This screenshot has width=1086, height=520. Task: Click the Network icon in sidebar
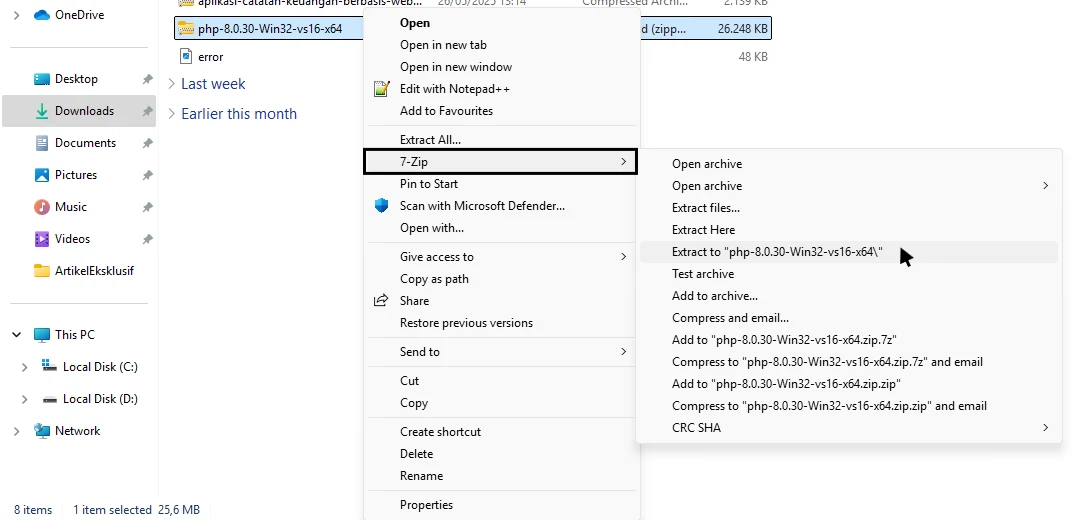click(42, 431)
